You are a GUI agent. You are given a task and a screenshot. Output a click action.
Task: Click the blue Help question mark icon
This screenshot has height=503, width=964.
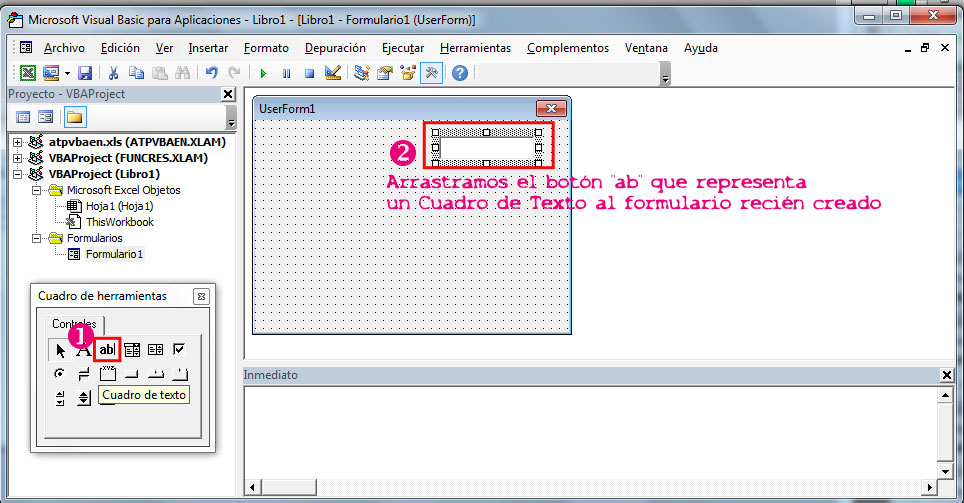(x=460, y=73)
